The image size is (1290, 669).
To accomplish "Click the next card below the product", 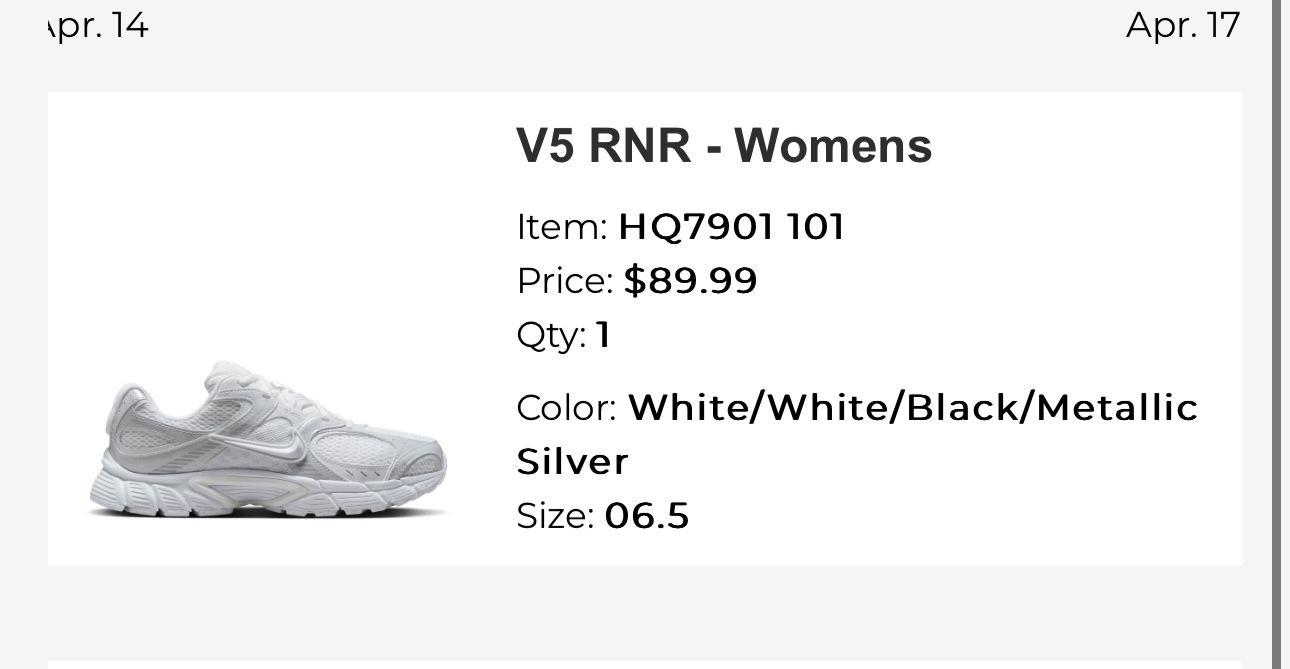I will point(644,664).
